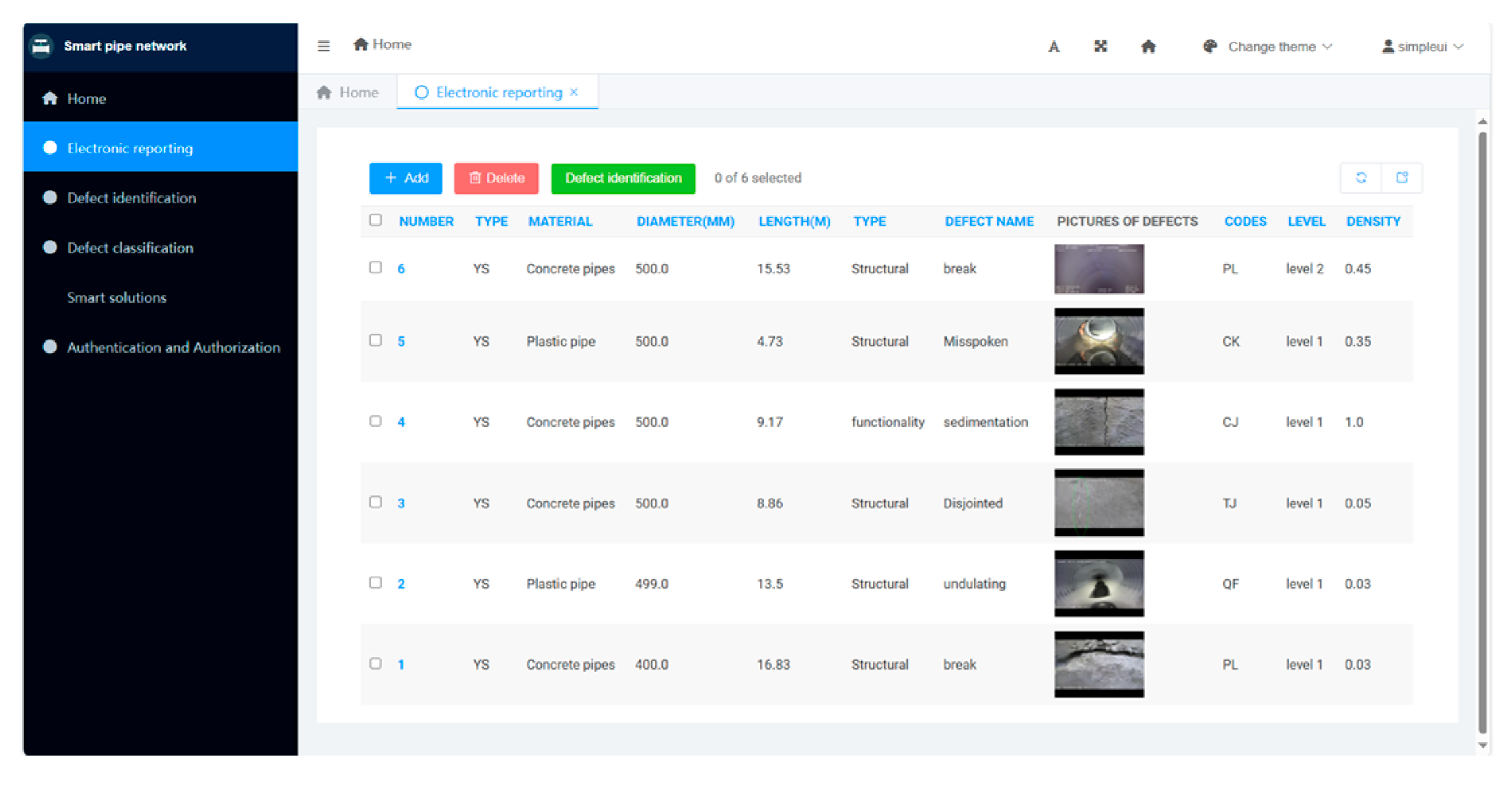The width and height of the screenshot is (1512, 790).
Task: Open defect picture thumbnail for row 5
Action: pyautogui.click(x=1099, y=341)
